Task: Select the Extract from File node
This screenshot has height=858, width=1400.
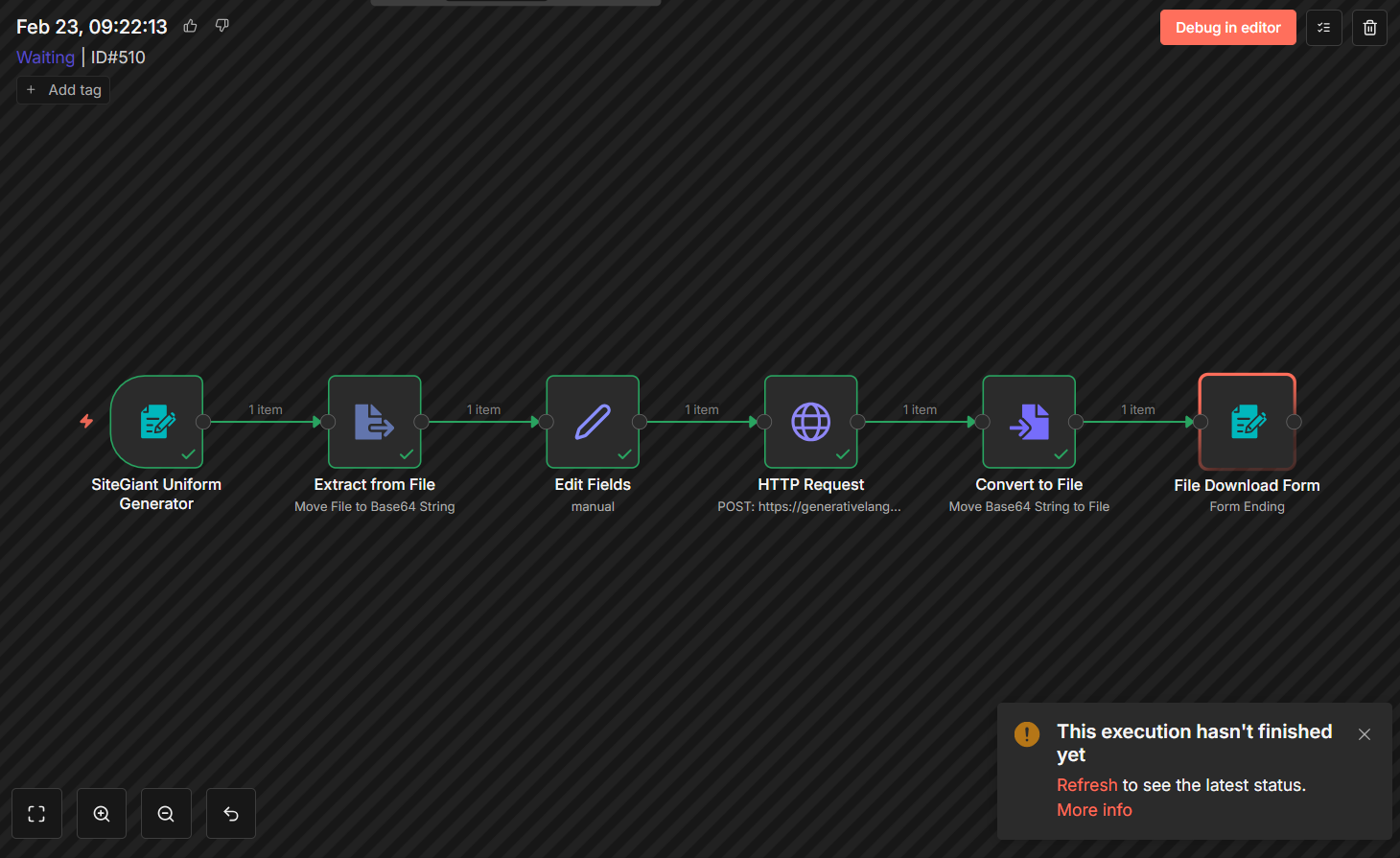Action: coord(374,422)
